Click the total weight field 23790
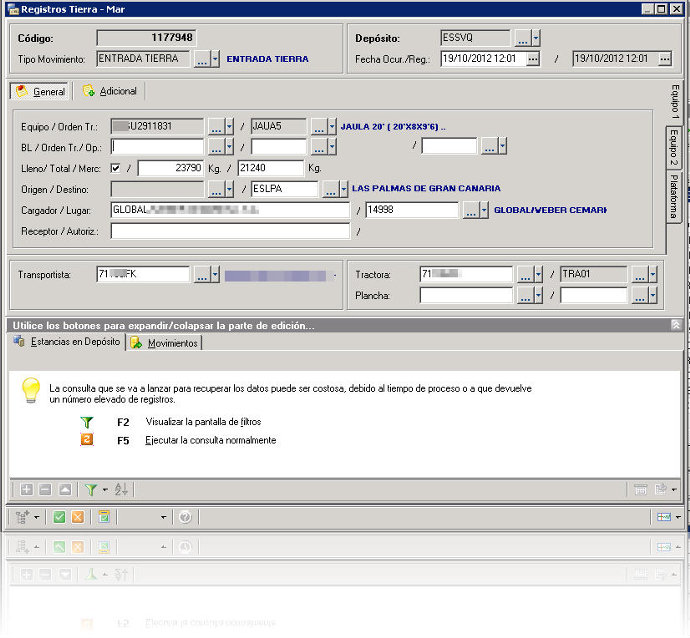Viewport: 690px width, 638px height. pos(171,168)
